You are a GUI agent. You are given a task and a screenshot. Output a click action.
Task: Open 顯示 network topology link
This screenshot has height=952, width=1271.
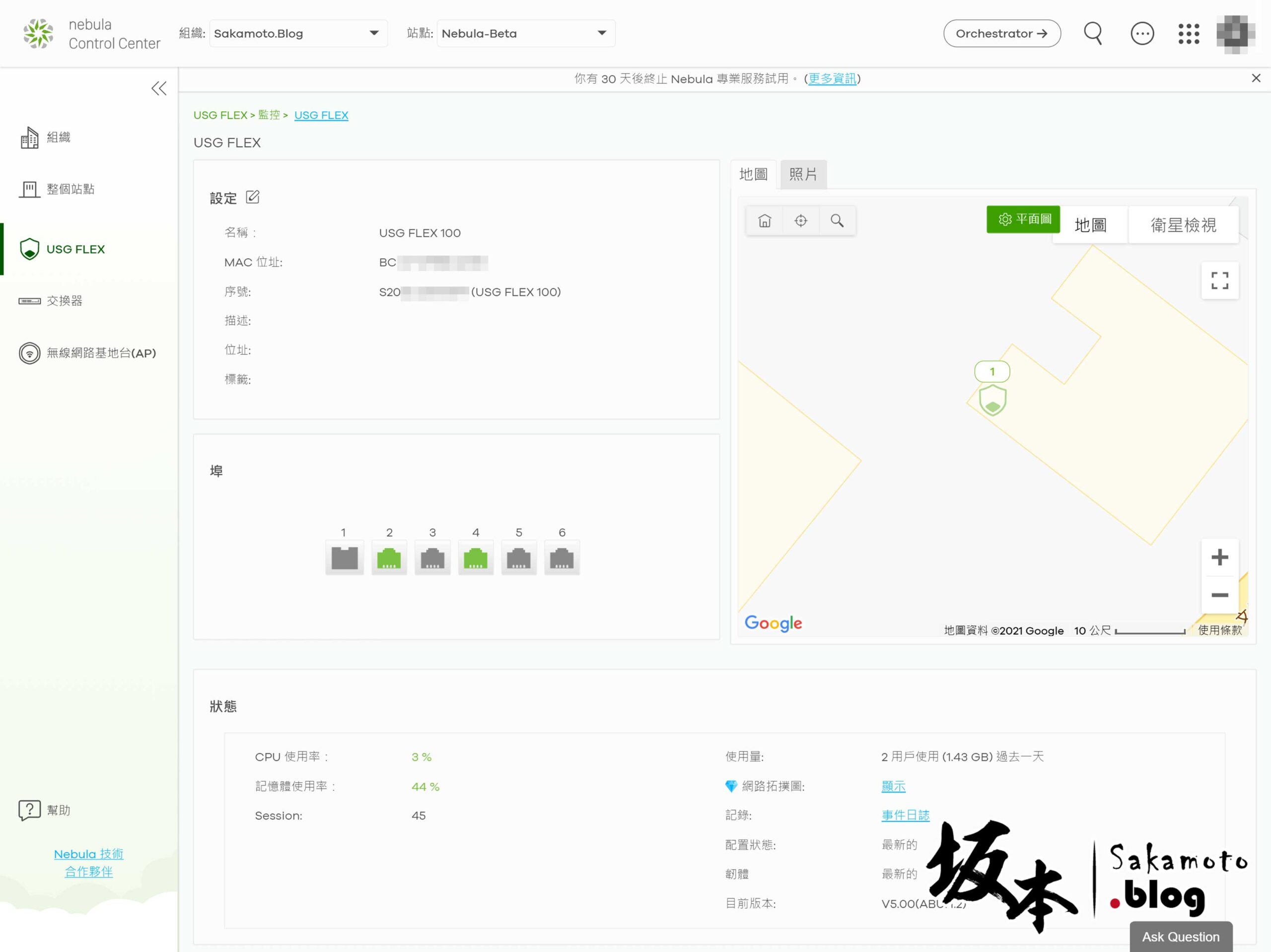click(893, 786)
